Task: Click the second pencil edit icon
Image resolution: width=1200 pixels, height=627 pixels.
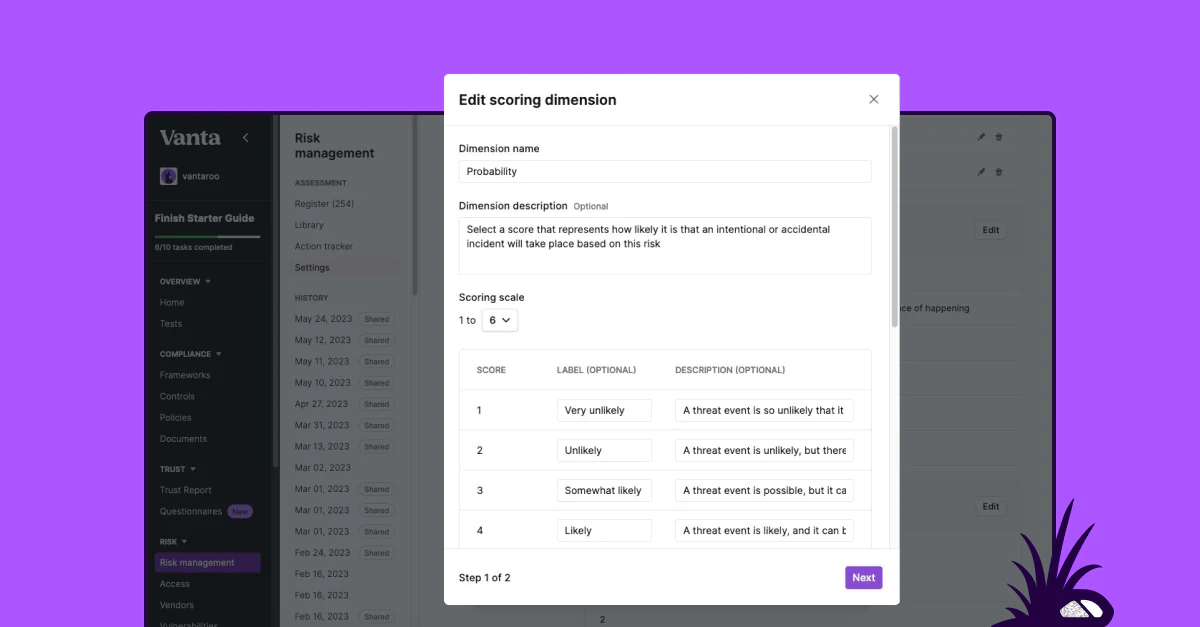Action: (x=980, y=171)
